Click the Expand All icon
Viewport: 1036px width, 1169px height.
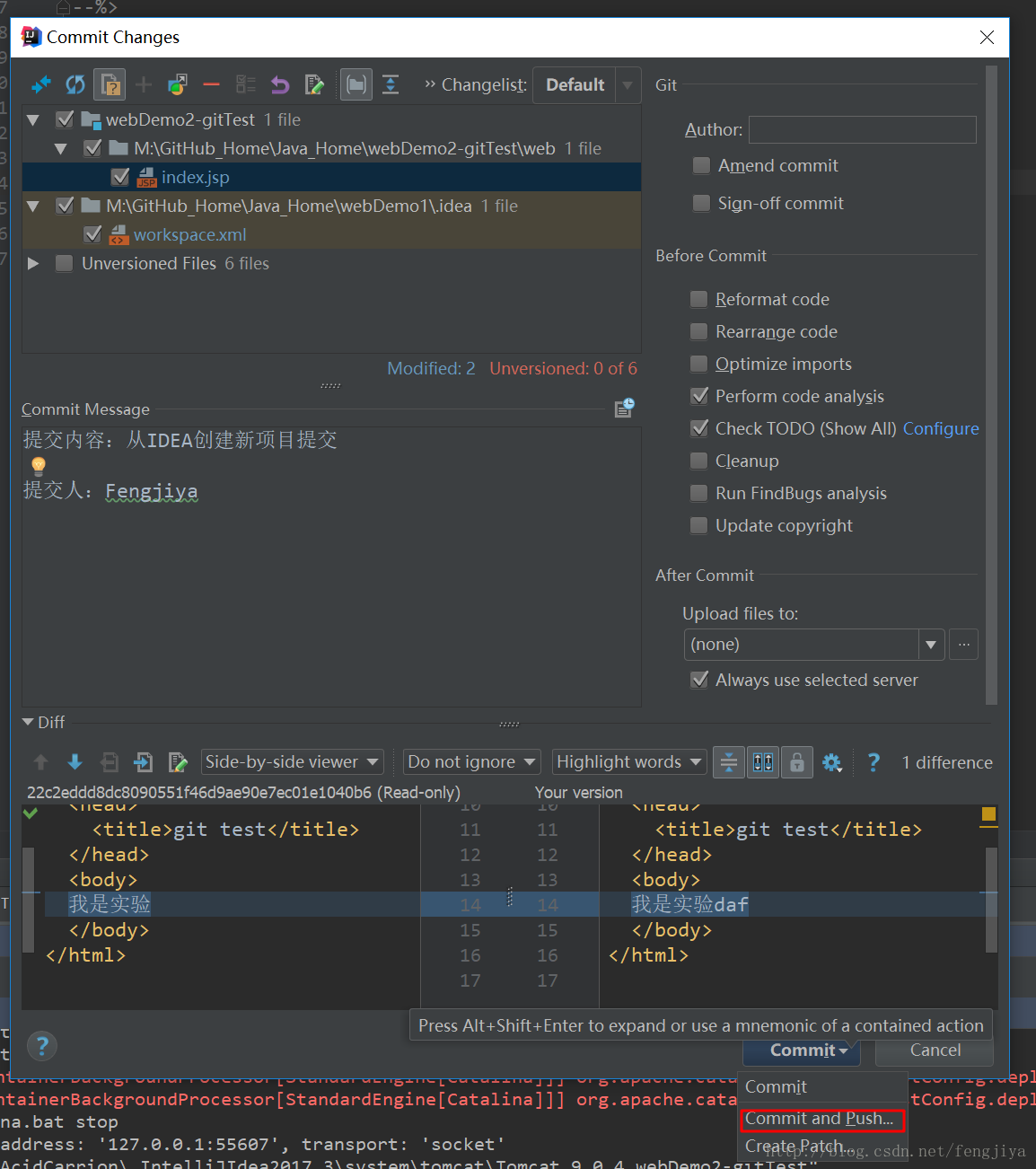pyautogui.click(x=391, y=85)
